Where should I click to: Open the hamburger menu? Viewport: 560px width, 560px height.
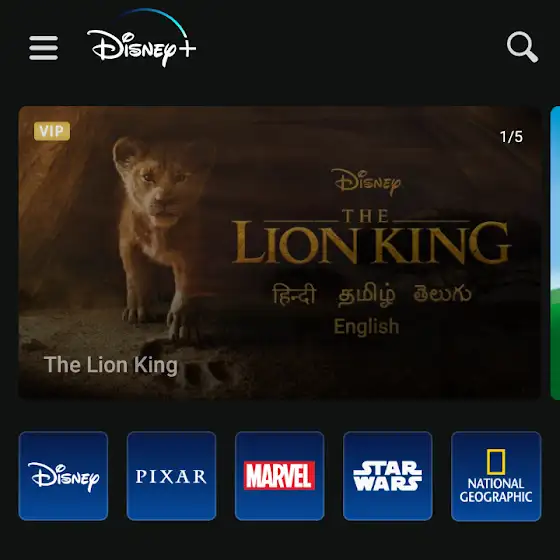click(x=44, y=48)
